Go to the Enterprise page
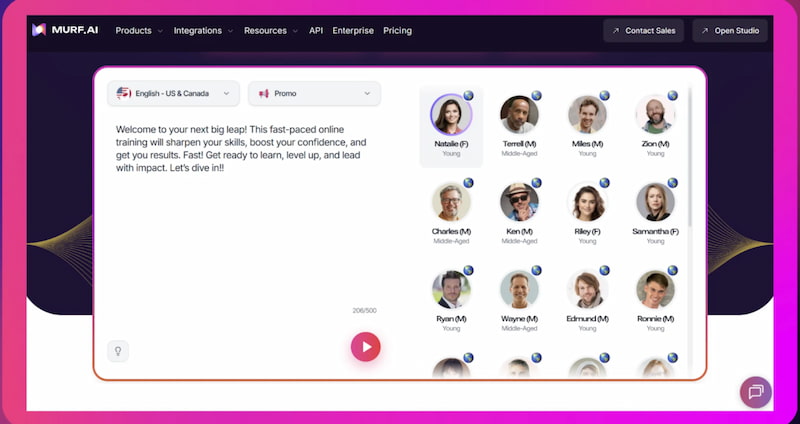Image resolution: width=800 pixels, height=424 pixels. click(x=352, y=31)
